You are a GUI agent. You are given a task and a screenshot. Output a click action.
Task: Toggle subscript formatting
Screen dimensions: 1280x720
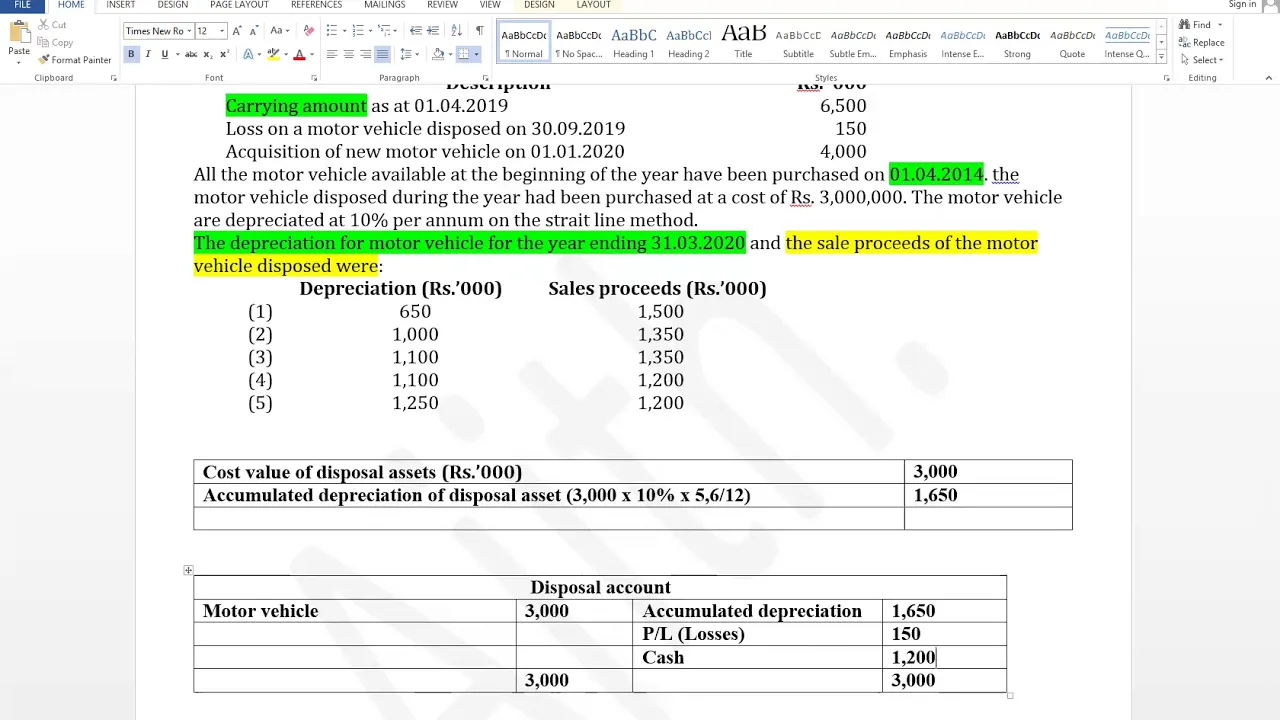tap(208, 54)
